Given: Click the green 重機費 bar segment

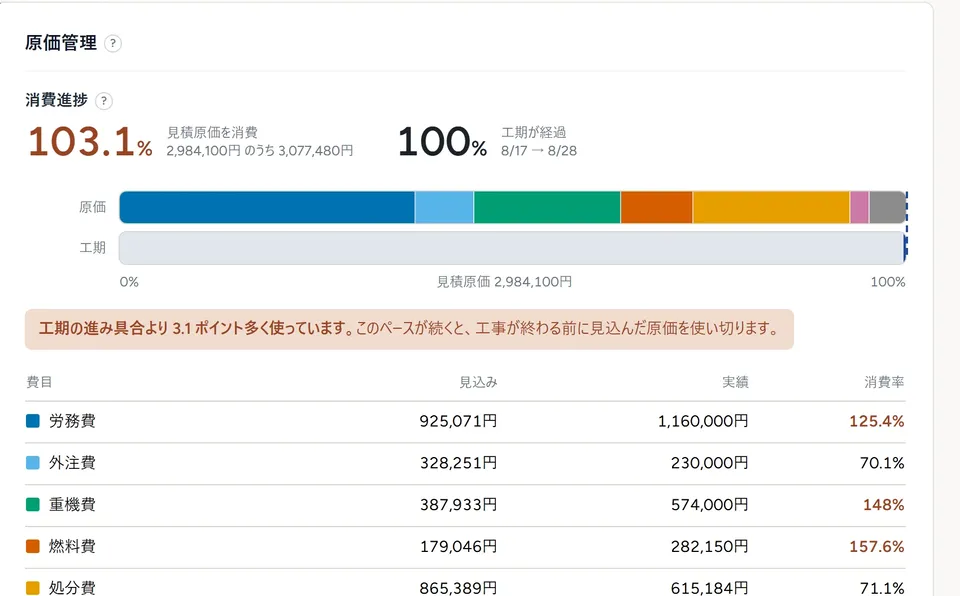Looking at the screenshot, I should [547, 207].
